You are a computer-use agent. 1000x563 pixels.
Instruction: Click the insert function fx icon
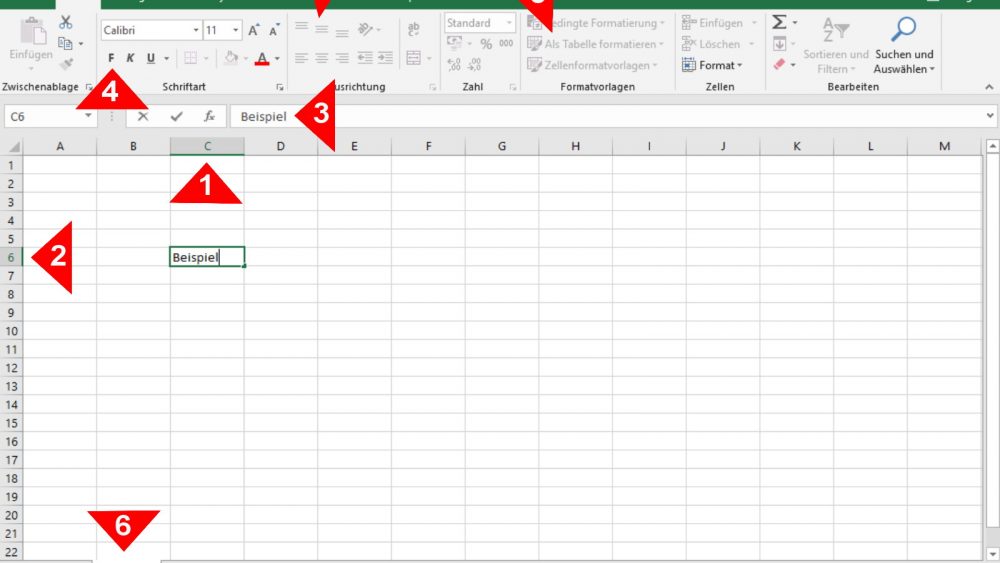pyautogui.click(x=209, y=116)
